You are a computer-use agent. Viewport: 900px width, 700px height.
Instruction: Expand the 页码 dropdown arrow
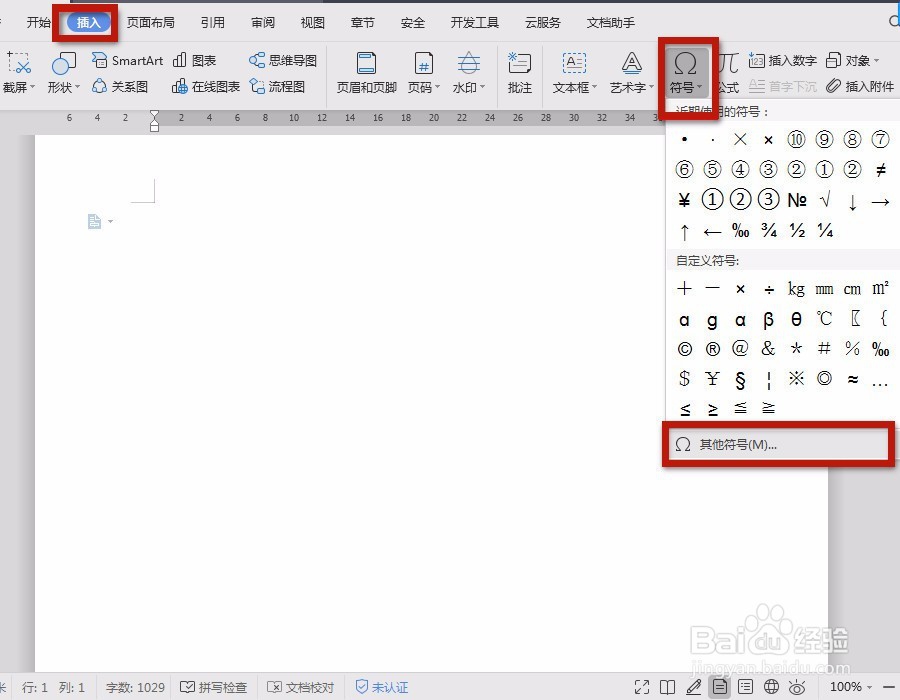point(437,87)
